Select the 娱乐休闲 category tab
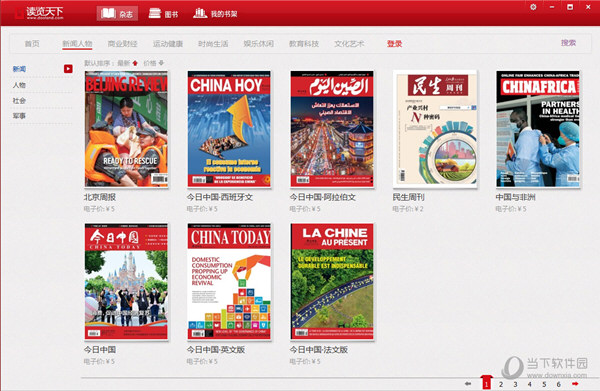This screenshot has width=600, height=391. 259,44
